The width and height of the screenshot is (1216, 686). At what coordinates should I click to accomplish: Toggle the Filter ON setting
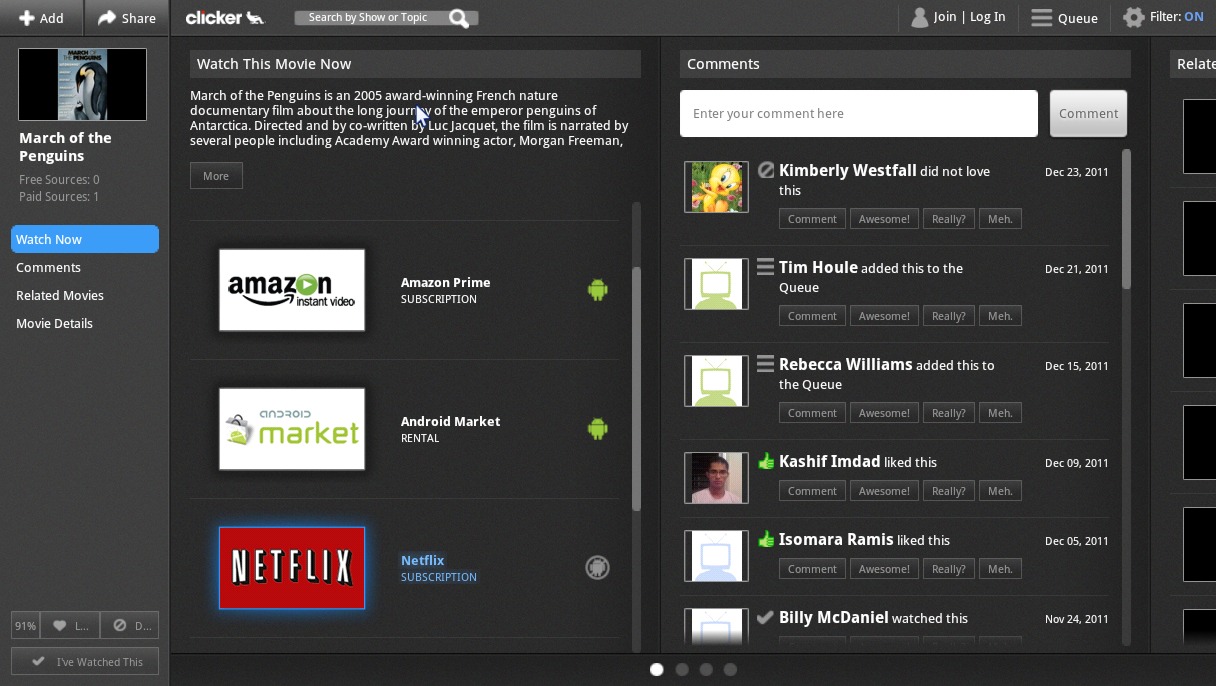pyautogui.click(x=1164, y=17)
